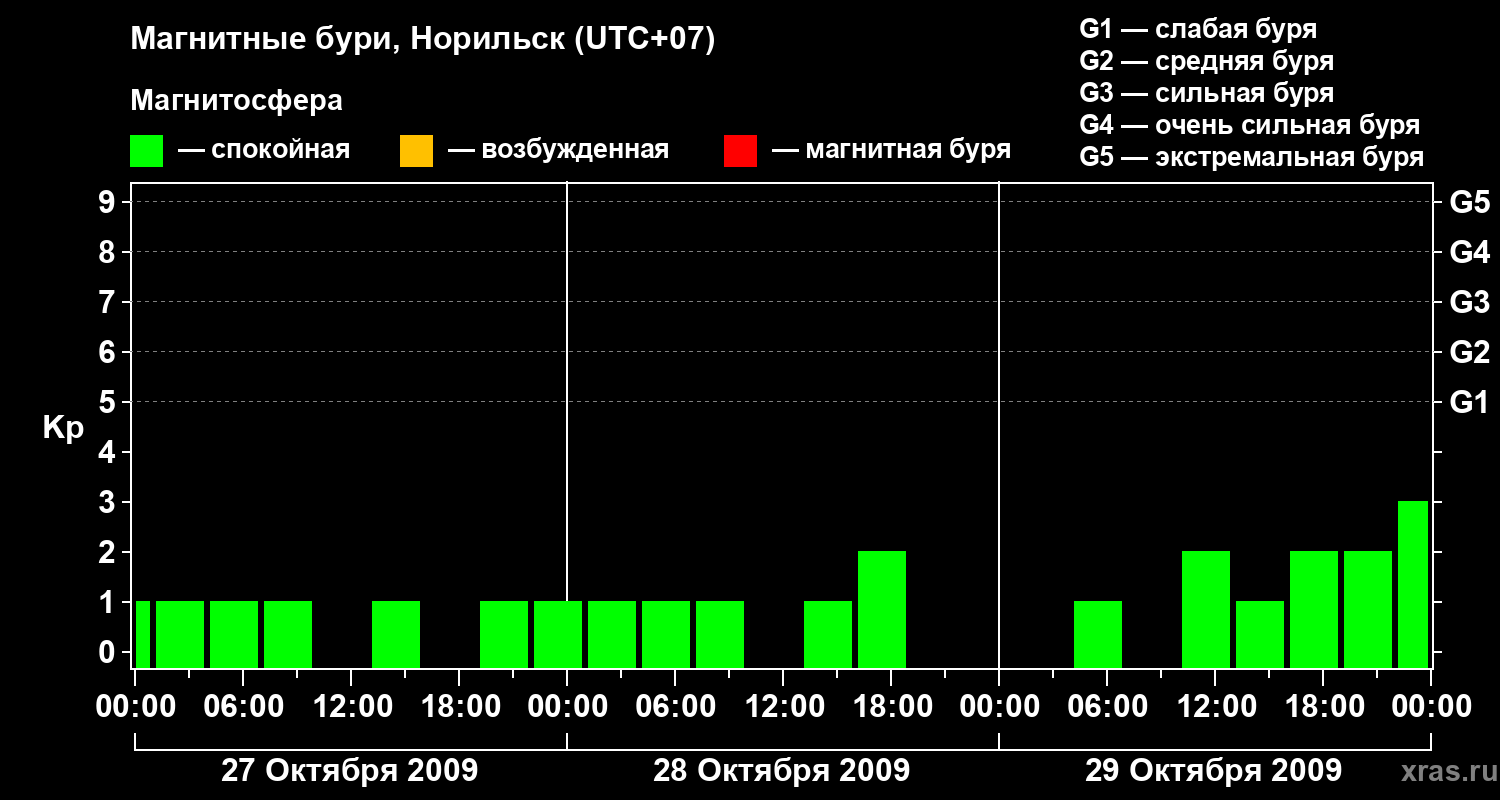Click the G5 tick label on right axis

point(1470,202)
